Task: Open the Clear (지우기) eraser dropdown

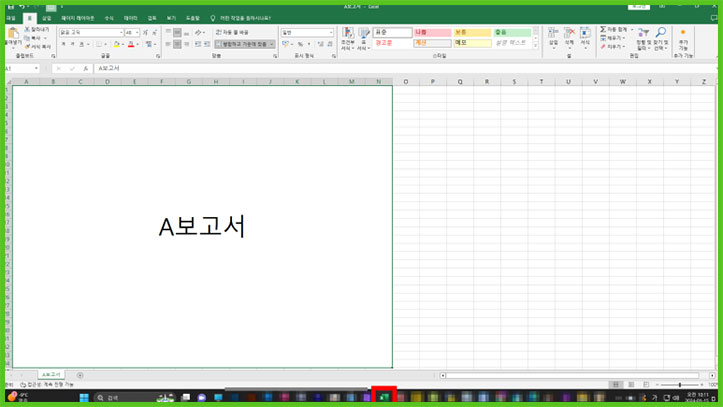Action: tap(613, 47)
